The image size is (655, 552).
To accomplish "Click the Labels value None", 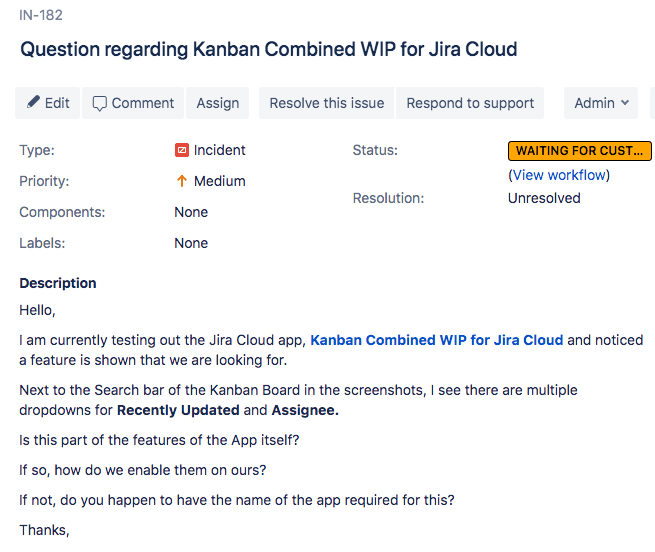I will pyautogui.click(x=191, y=243).
